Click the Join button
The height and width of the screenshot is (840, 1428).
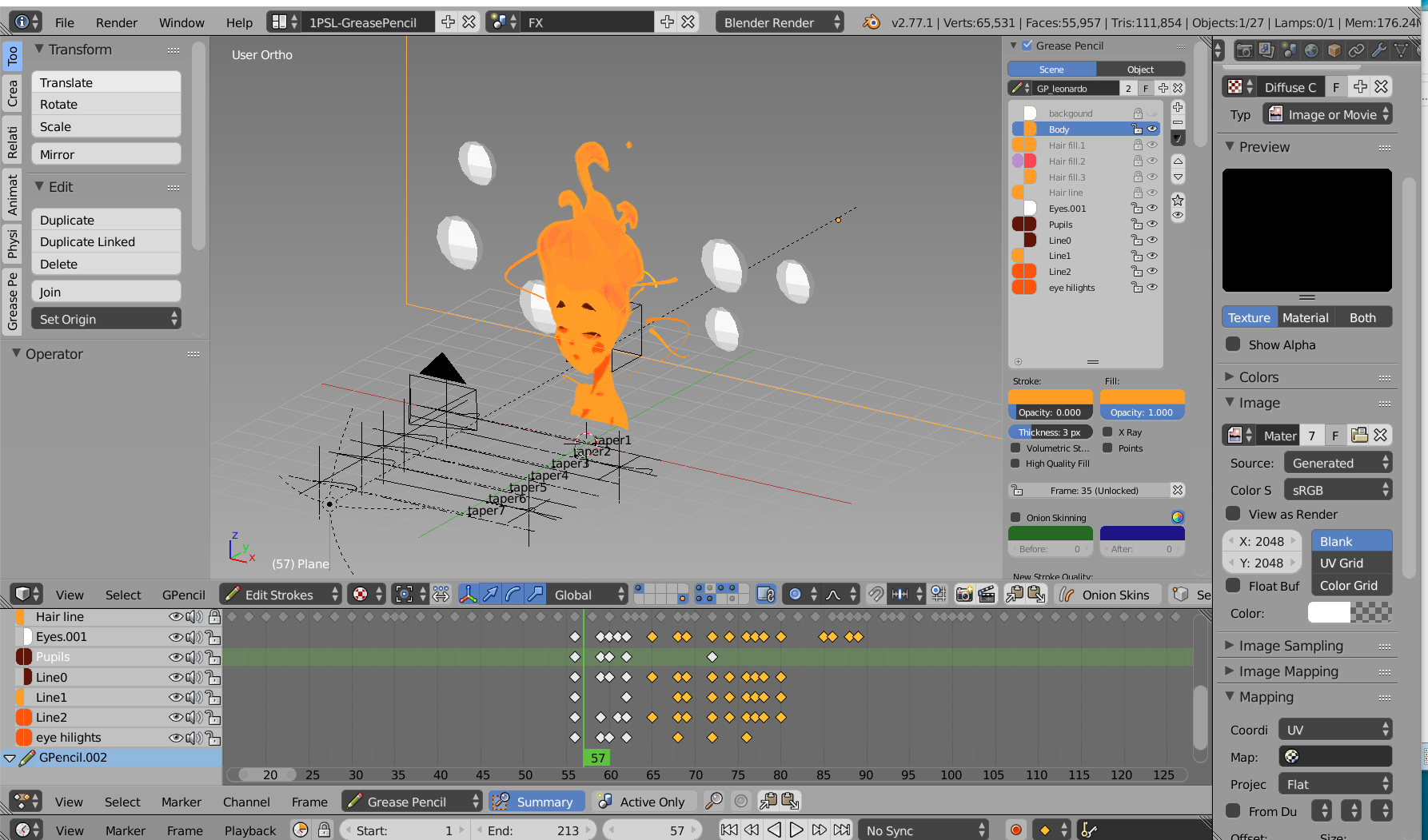[106, 292]
